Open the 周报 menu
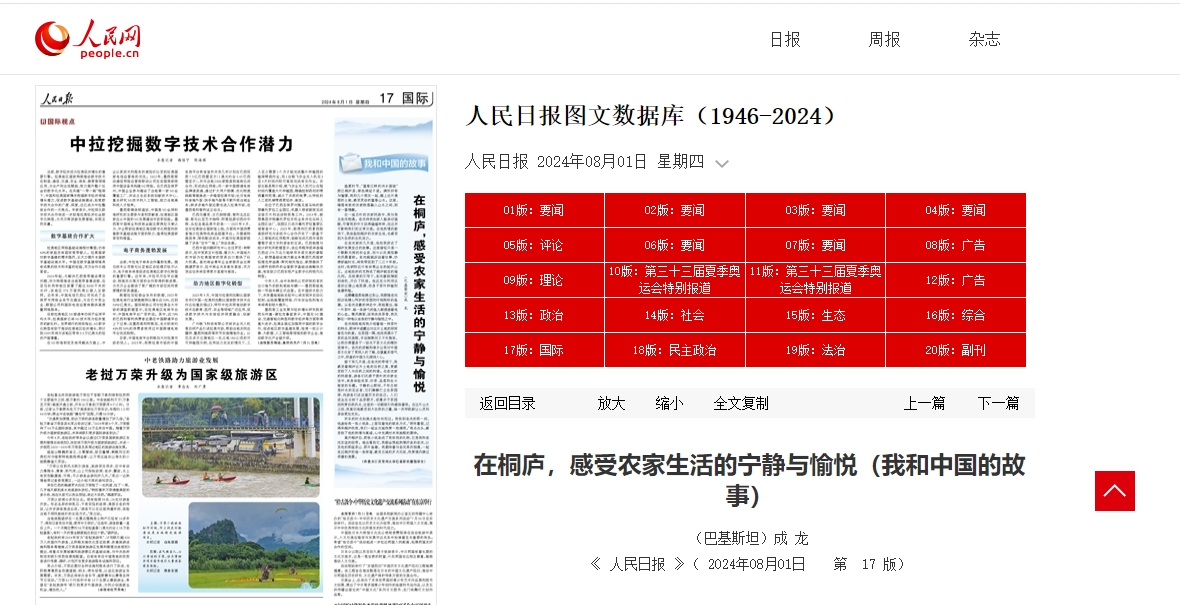Screen dimensions: 1180x605 click(884, 39)
